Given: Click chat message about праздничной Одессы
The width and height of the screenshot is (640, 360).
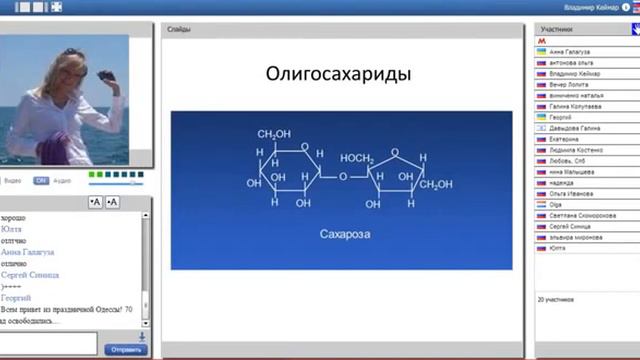Looking at the screenshot, I should [x=67, y=315].
